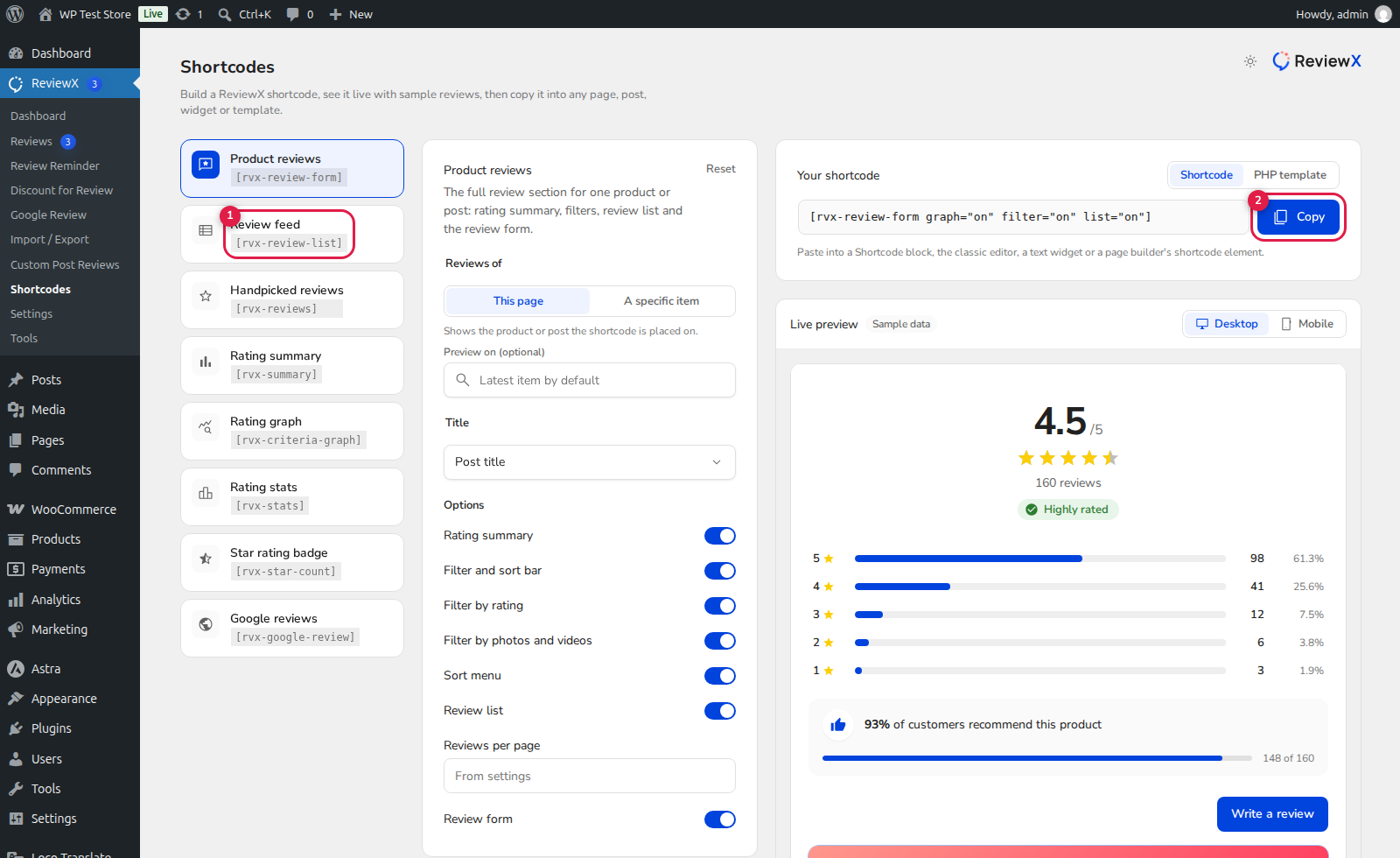This screenshot has width=1400, height=858.
Task: Select the A specific item option
Action: 661,301
